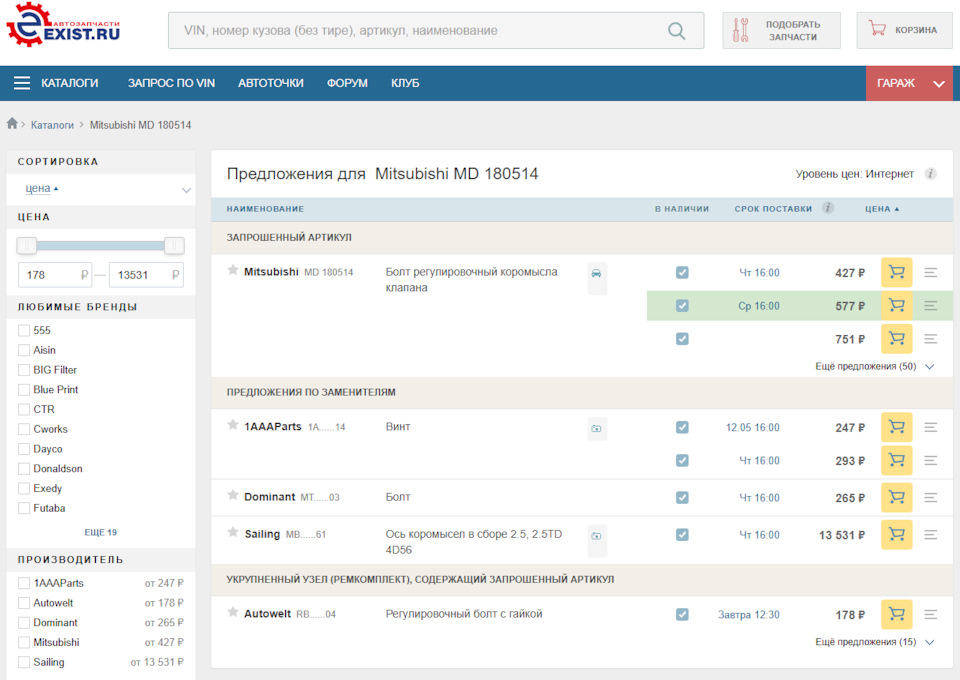Open the hamburger catalog menu icon
The height and width of the screenshot is (680, 960).
22,83
